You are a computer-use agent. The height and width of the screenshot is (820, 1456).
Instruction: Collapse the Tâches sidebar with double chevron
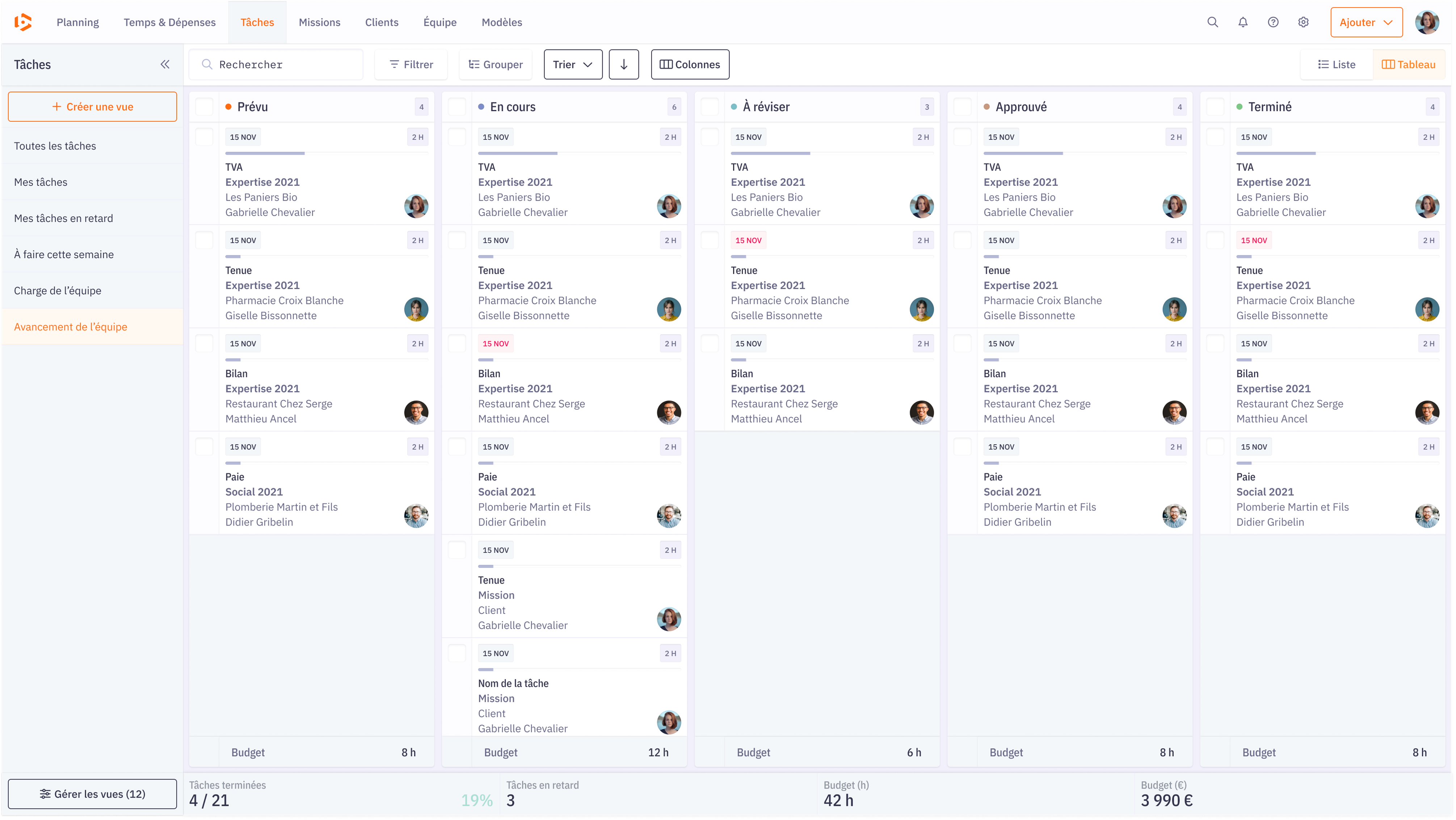click(165, 64)
